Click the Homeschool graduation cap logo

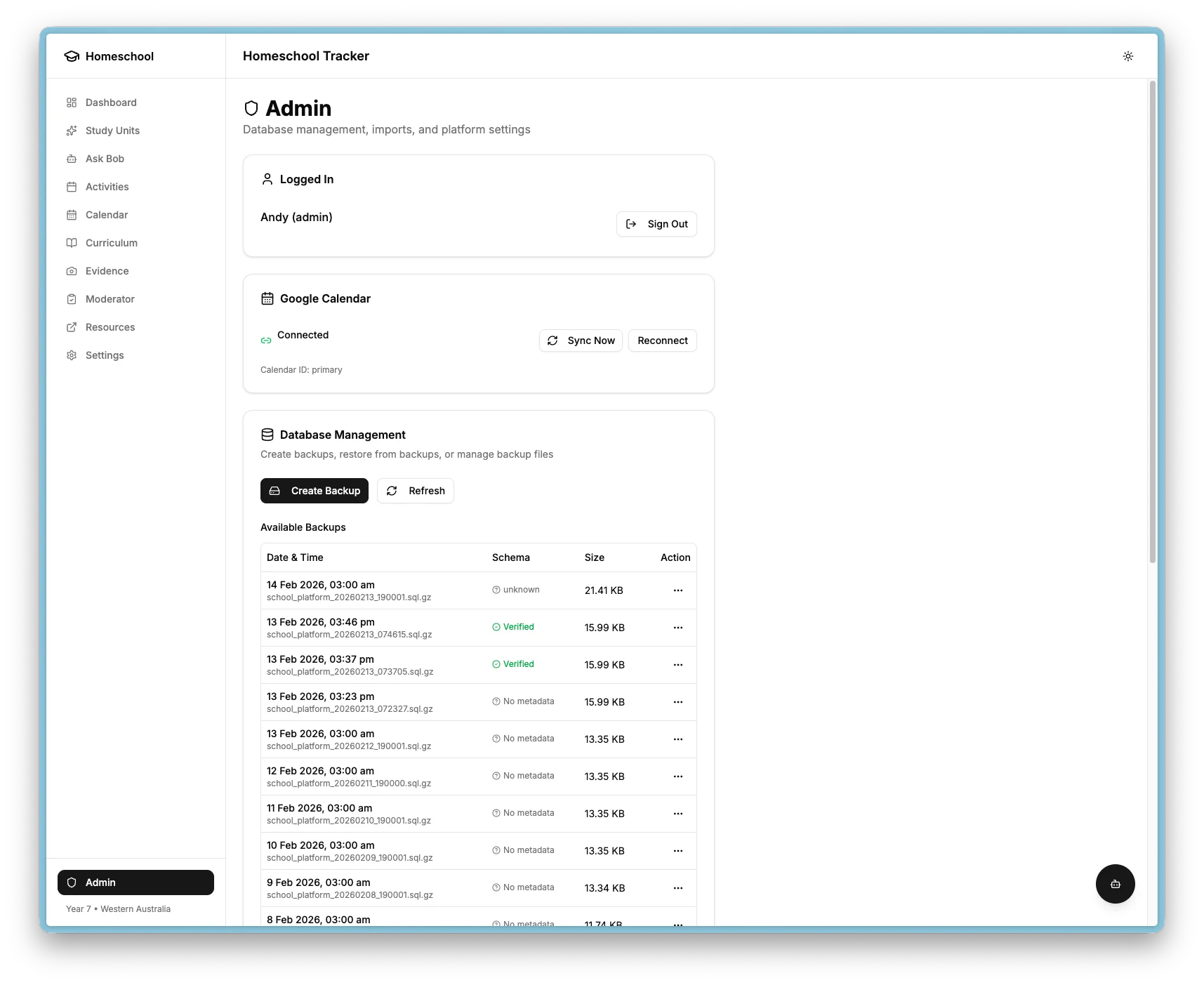[72, 56]
